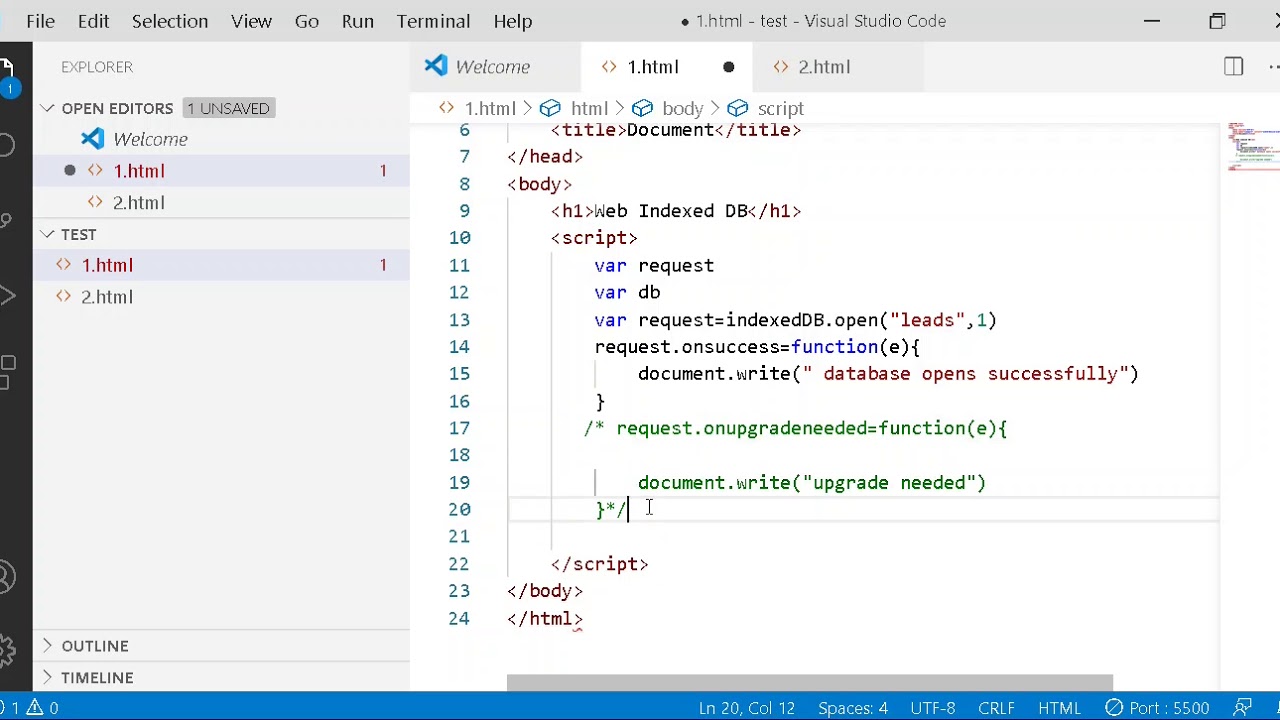
Task: Open 2.html under the TEST folder
Action: (221, 297)
